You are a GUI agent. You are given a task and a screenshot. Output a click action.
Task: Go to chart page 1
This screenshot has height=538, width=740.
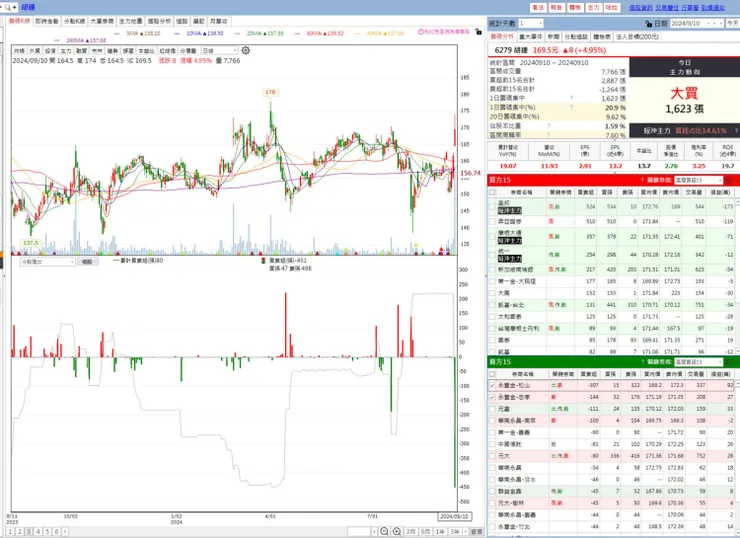click(10, 531)
